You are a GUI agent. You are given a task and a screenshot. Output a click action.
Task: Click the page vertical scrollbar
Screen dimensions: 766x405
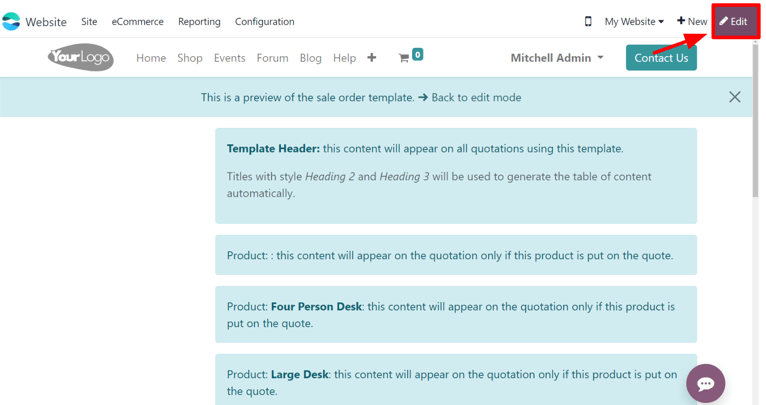(757, 200)
